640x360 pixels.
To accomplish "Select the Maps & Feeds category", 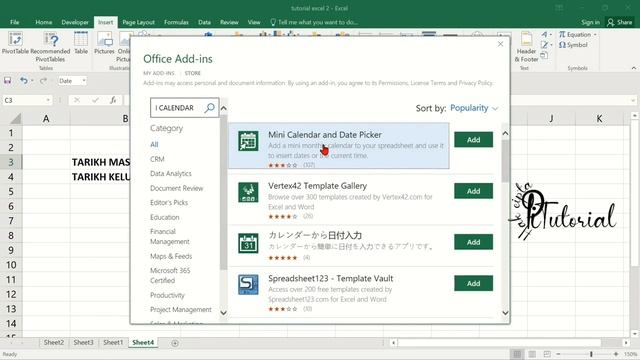I will [x=171, y=256].
